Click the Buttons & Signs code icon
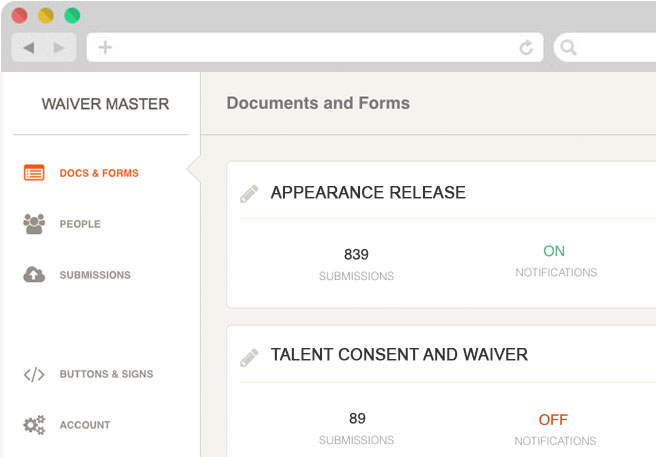The width and height of the screenshot is (656, 457). (x=34, y=375)
